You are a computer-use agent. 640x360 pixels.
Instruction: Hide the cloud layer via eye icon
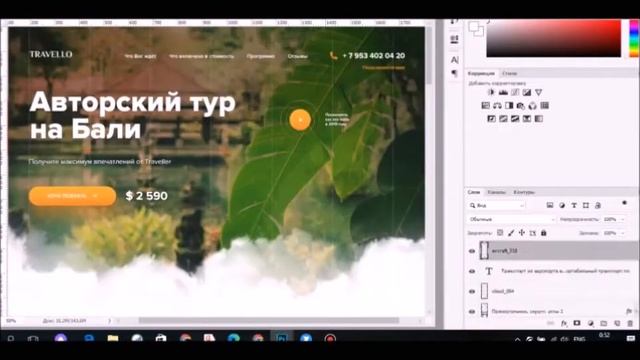[472, 291]
